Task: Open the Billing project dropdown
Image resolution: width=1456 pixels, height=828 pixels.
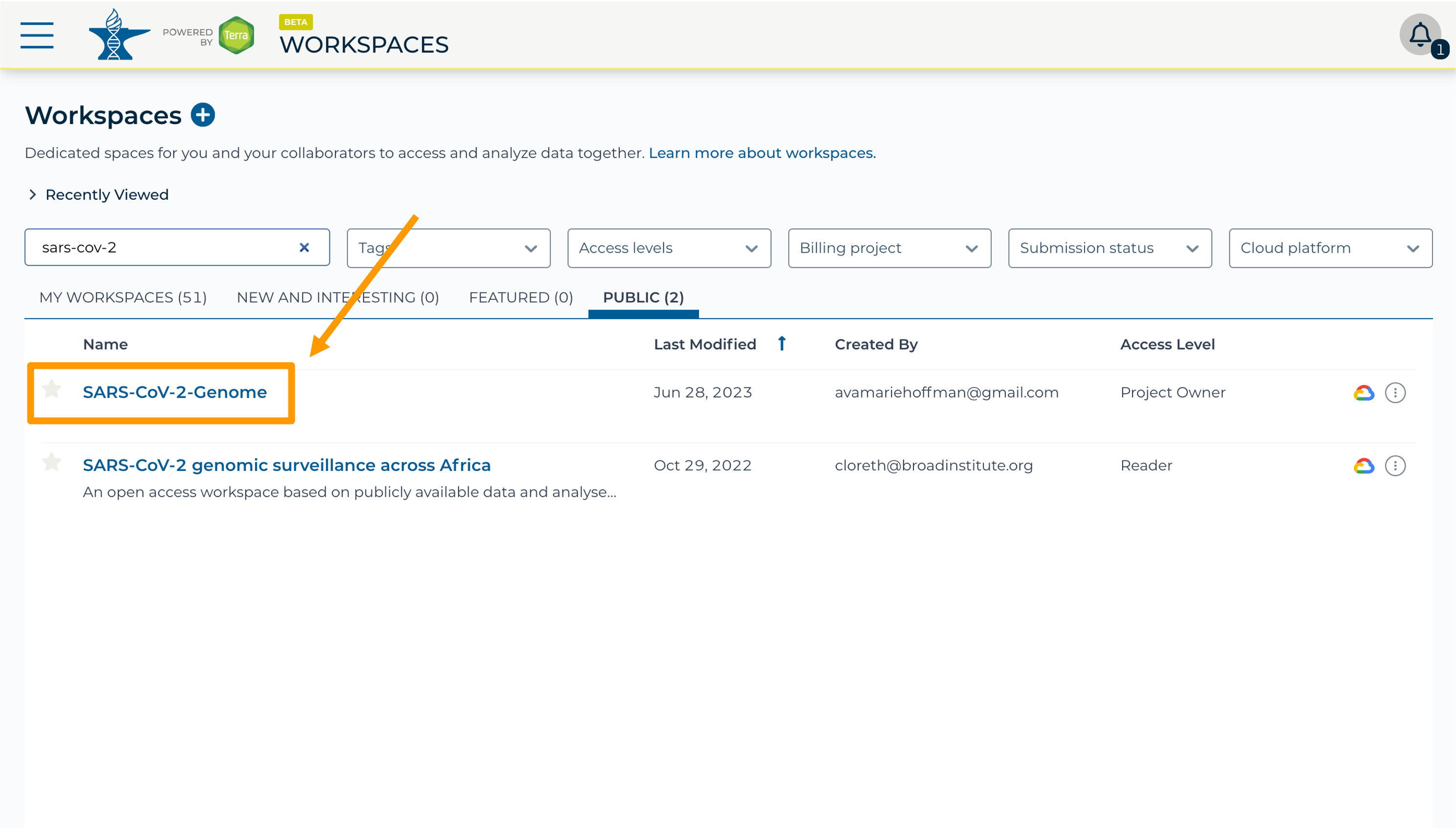Action: (x=890, y=248)
